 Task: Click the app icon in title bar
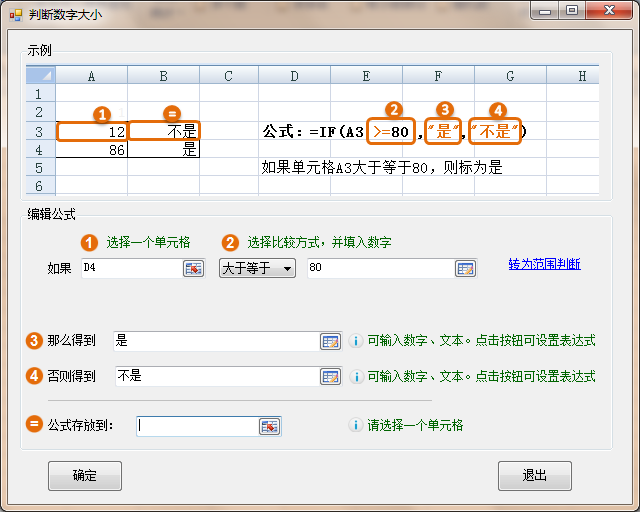[x=16, y=14]
